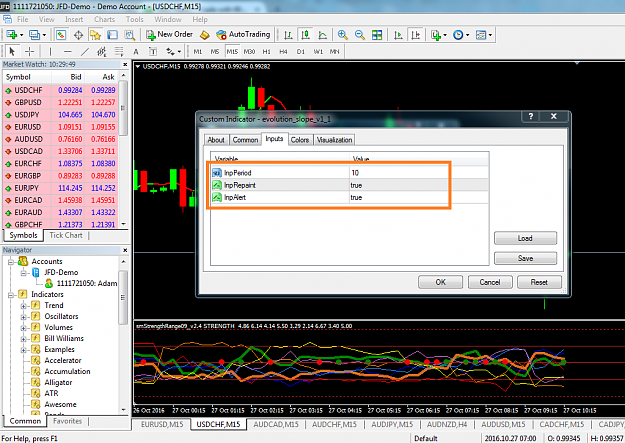Screen dimensions: 625x443
Task: Open the Profiles toolbar icon
Action: click(35, 35)
